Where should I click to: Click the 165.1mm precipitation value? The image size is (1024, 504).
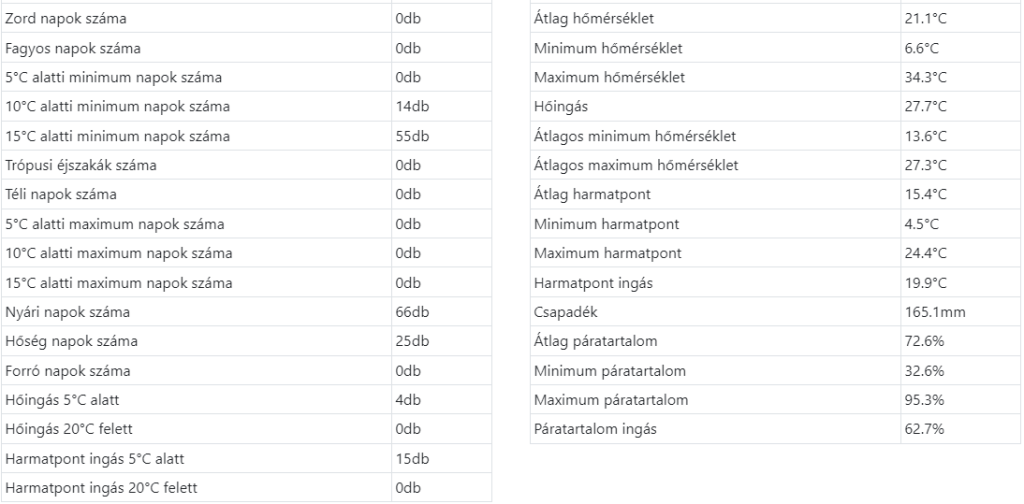click(x=932, y=312)
